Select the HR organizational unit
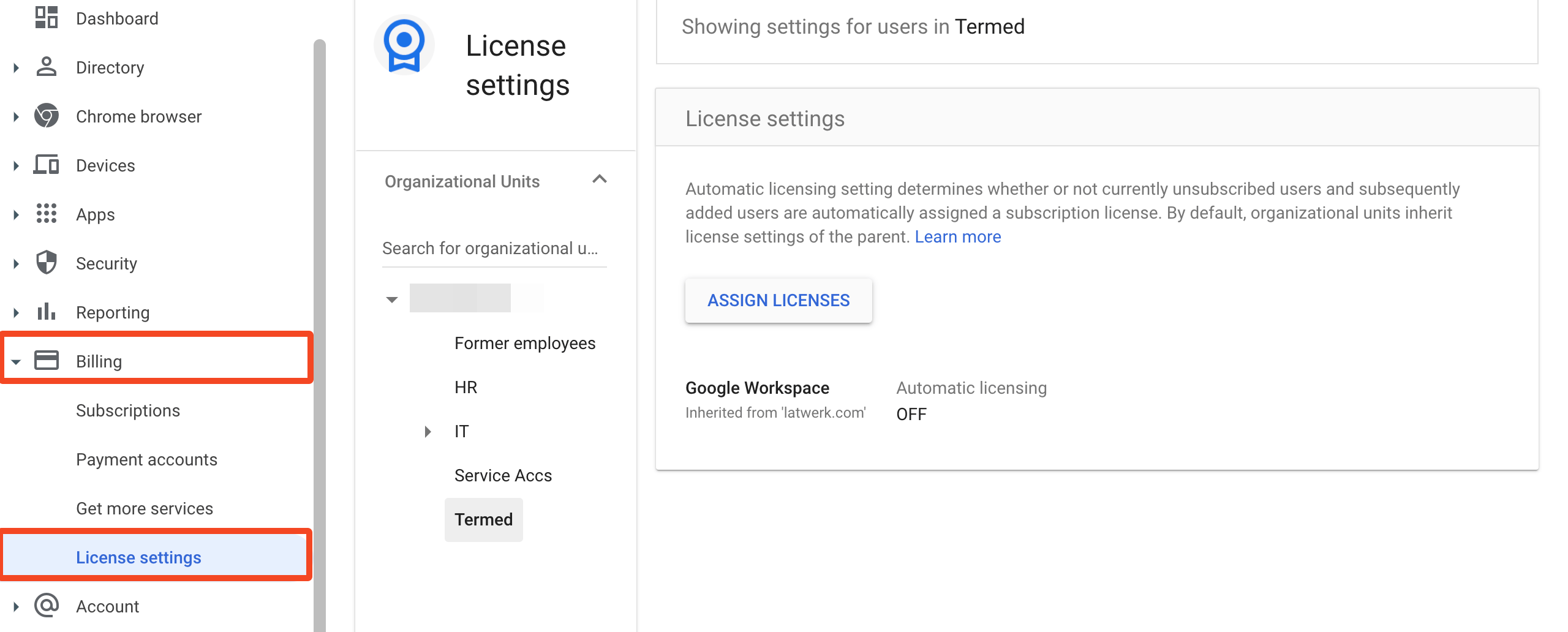The width and height of the screenshot is (1568, 632). coord(466,388)
